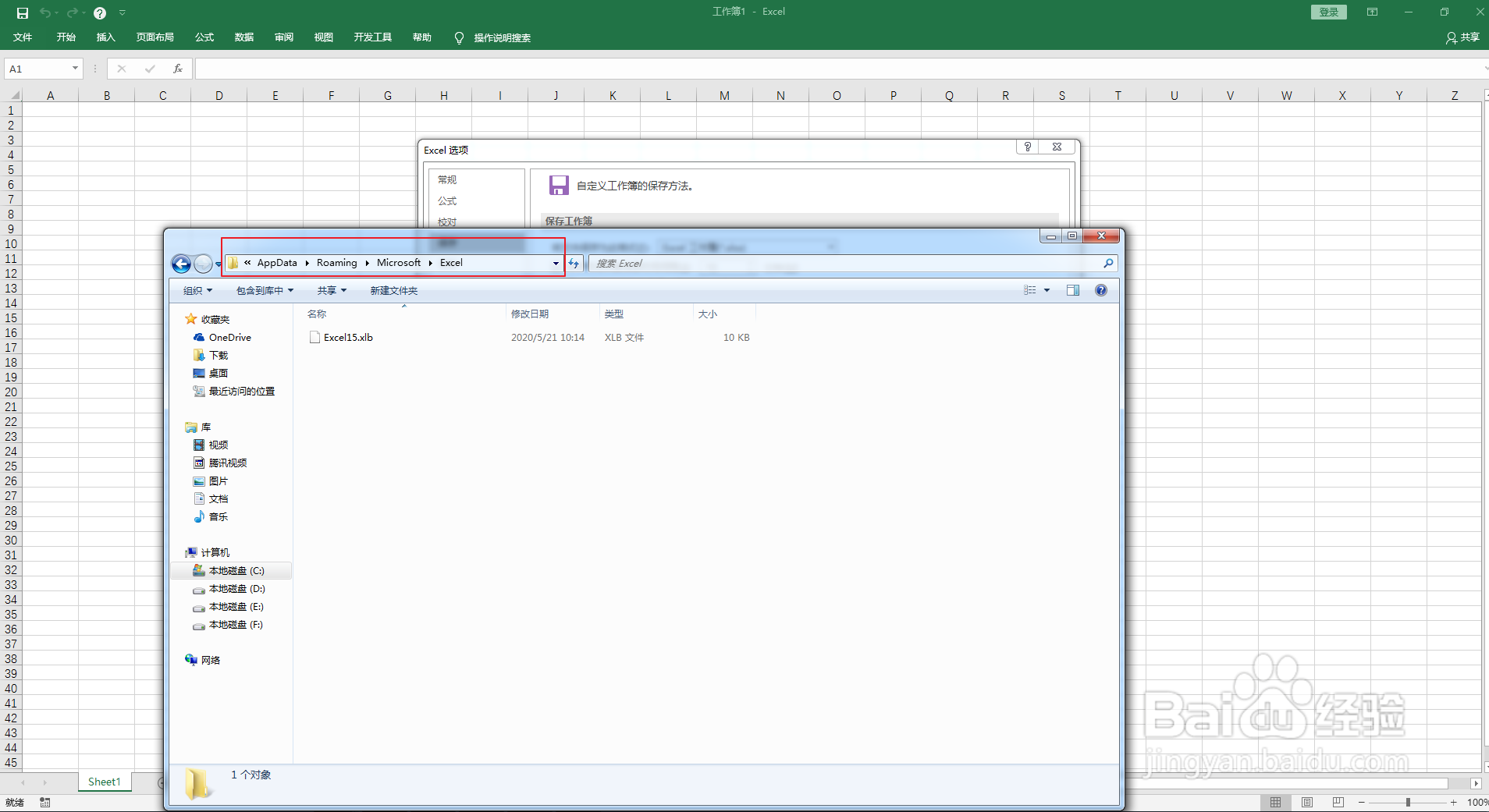
Task: Open the 帮助 ribbon tab
Action: point(422,37)
